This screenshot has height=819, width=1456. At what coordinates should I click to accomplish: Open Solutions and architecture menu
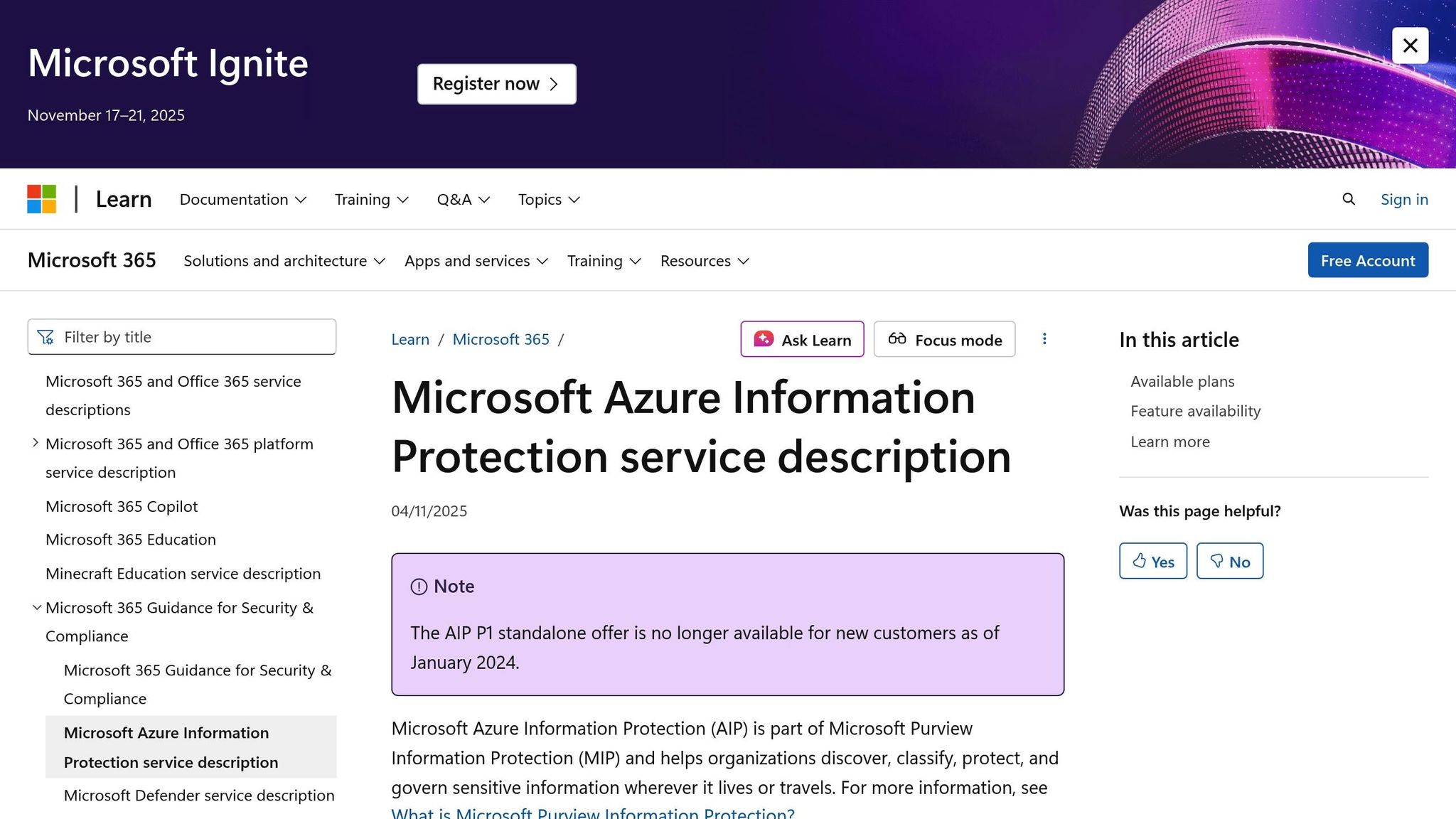284,261
